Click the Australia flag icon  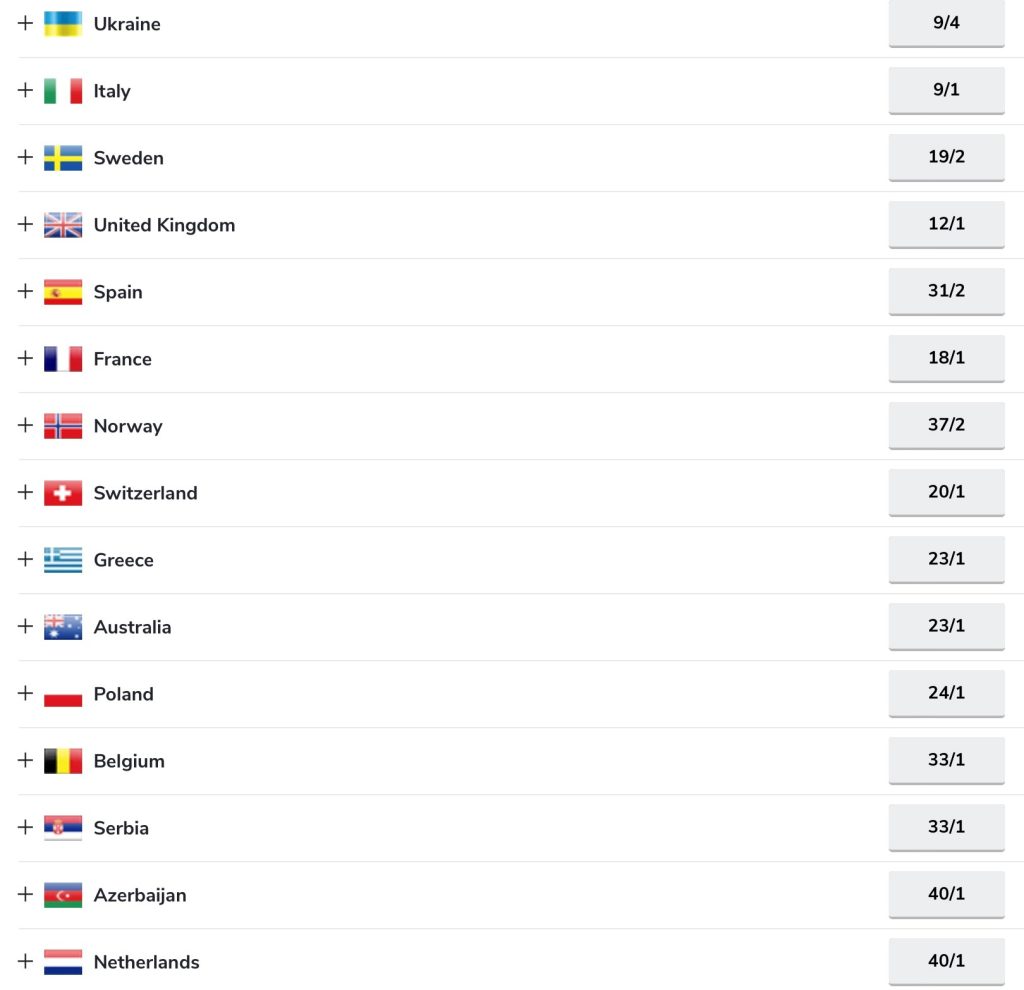click(63, 627)
